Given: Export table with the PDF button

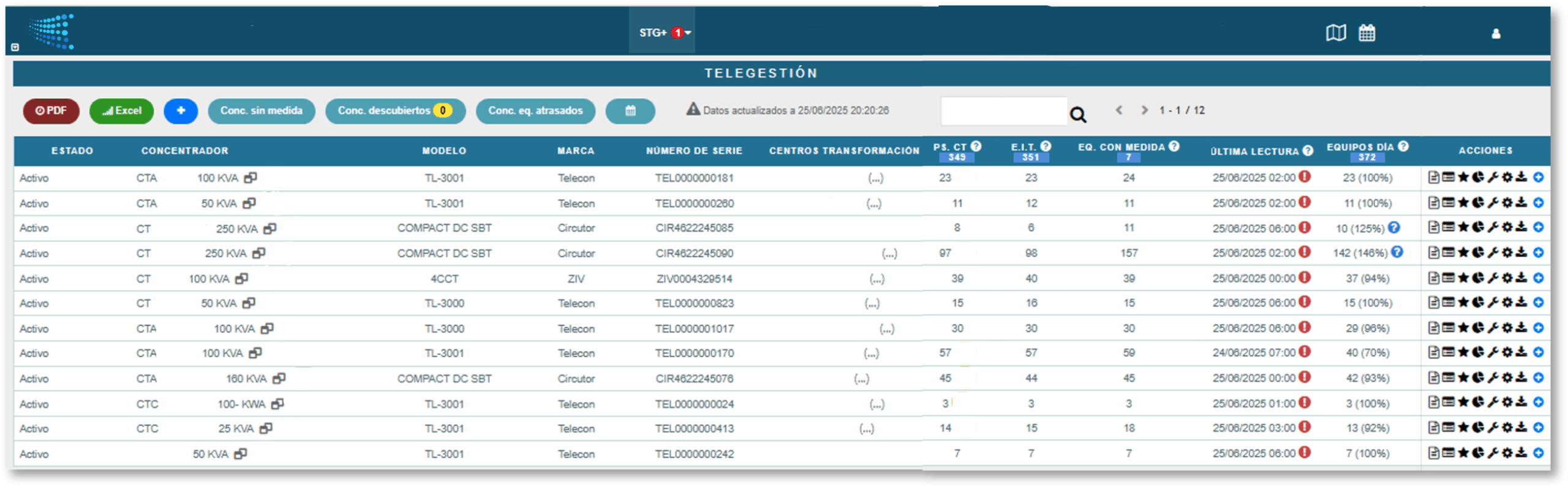Looking at the screenshot, I should tap(51, 111).
